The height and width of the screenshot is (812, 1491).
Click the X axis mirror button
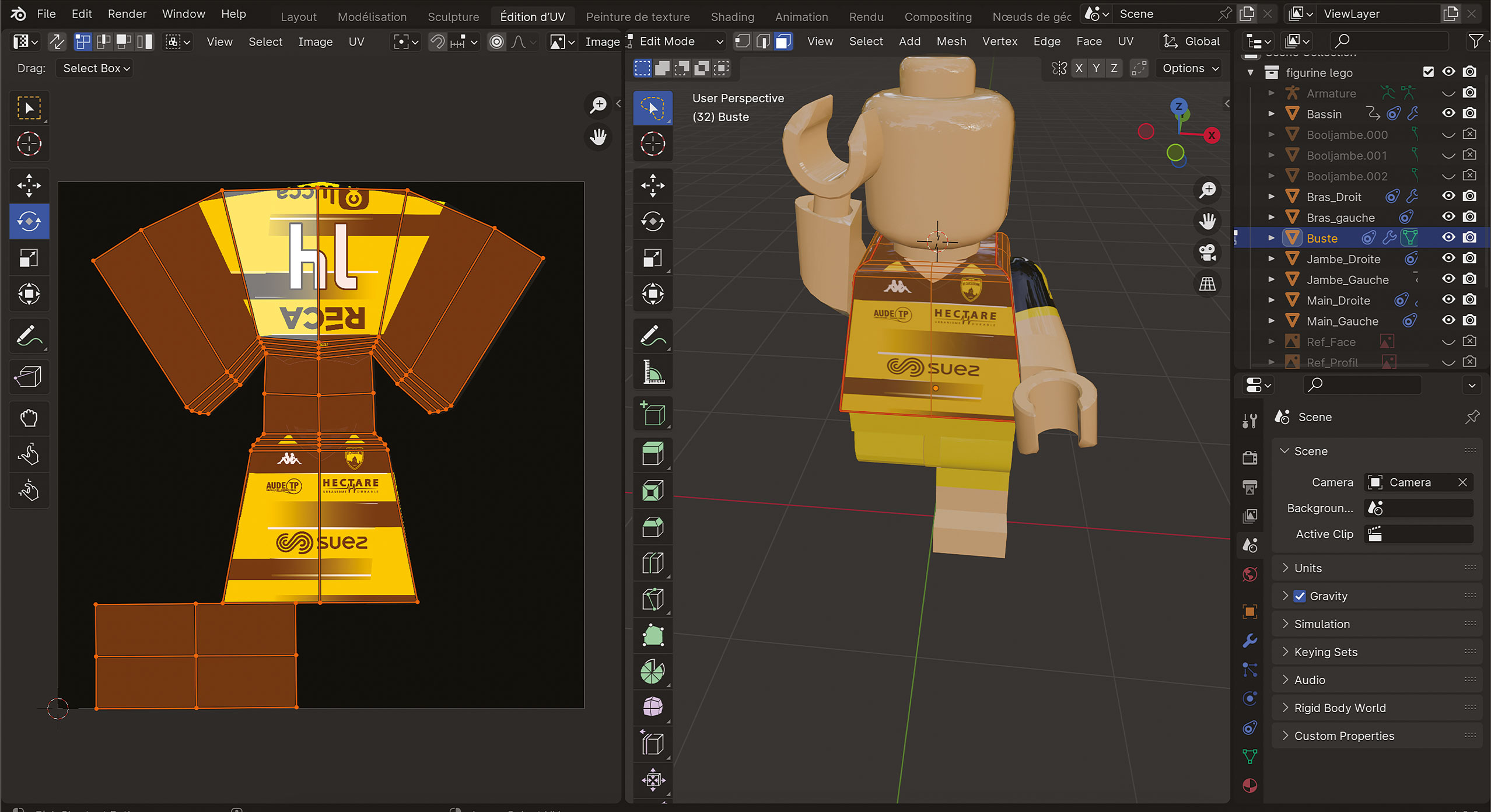[x=1079, y=68]
